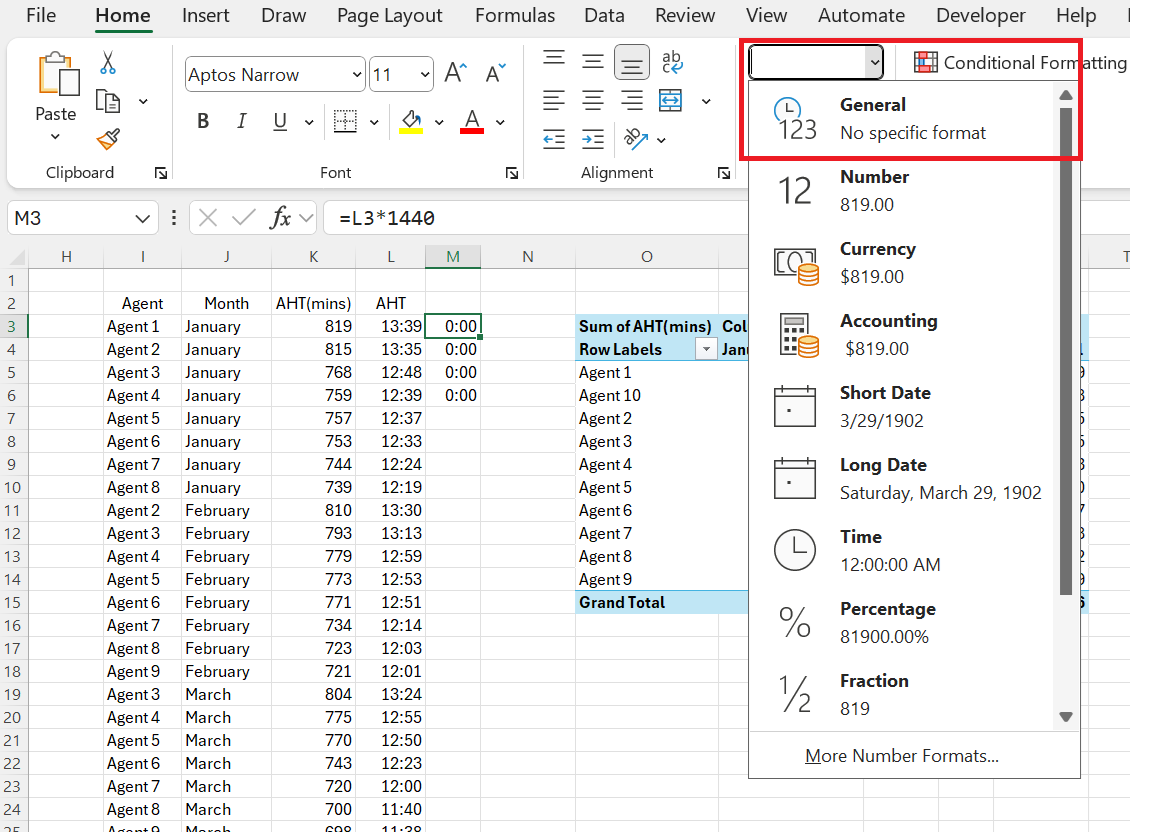Open Alignment settings dialog launcher

[724, 173]
